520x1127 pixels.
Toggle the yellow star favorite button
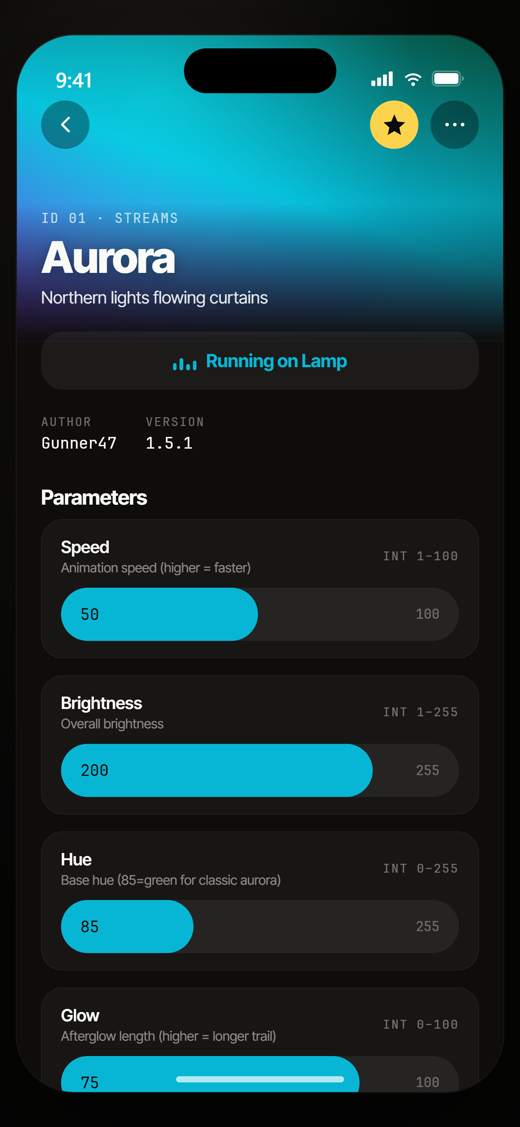[x=394, y=125]
